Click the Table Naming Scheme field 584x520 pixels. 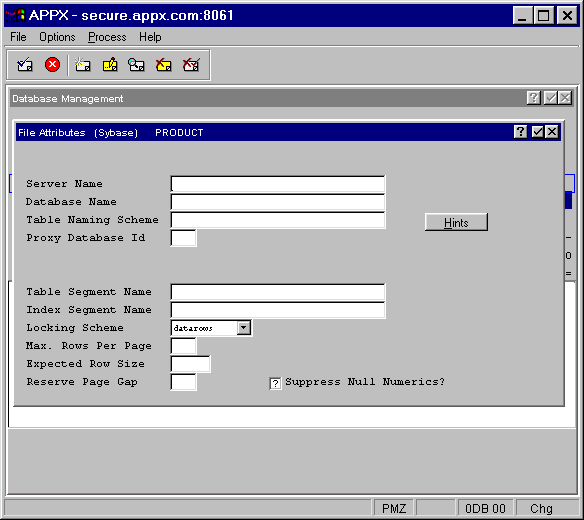coord(278,220)
